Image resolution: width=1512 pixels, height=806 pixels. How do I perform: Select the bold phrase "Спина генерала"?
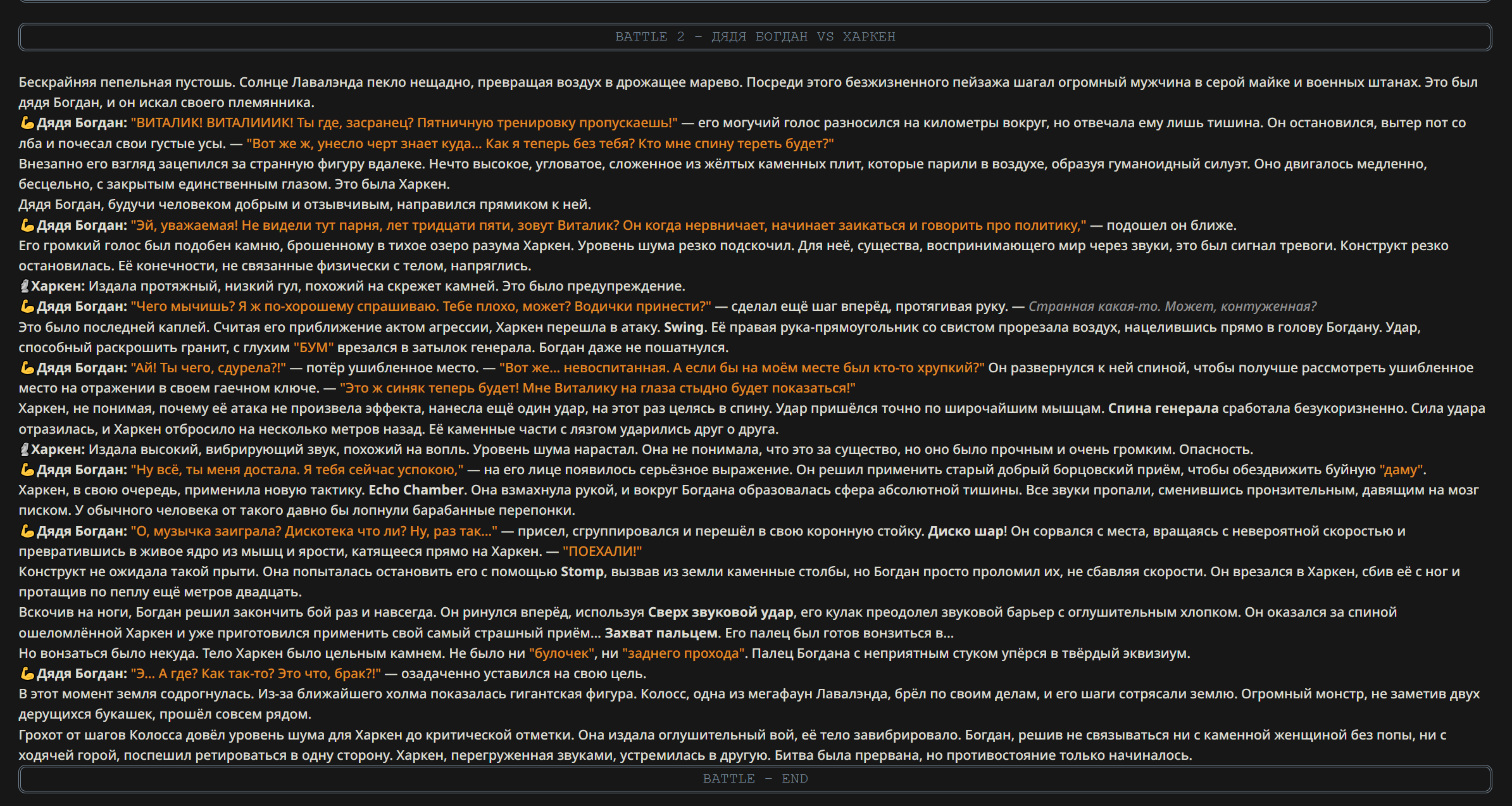point(1163,408)
